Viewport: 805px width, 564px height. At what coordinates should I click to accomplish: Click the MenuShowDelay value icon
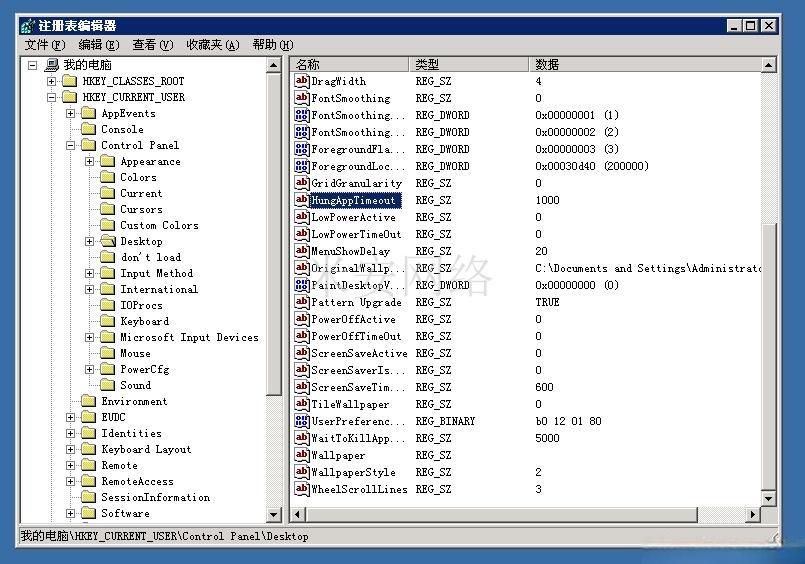302,251
